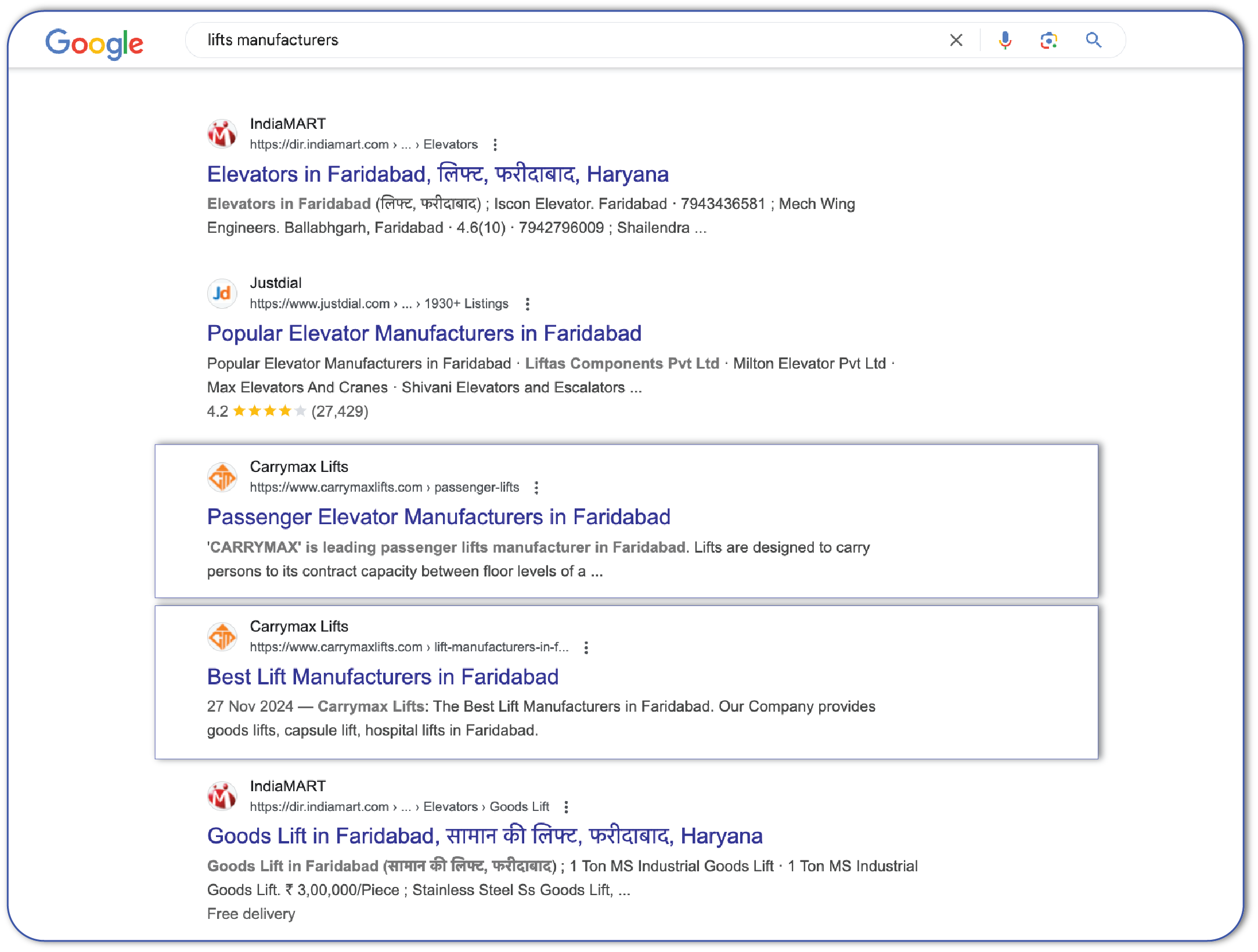Click 'IndiaMART' site name on Goods Lift result

[x=288, y=786]
